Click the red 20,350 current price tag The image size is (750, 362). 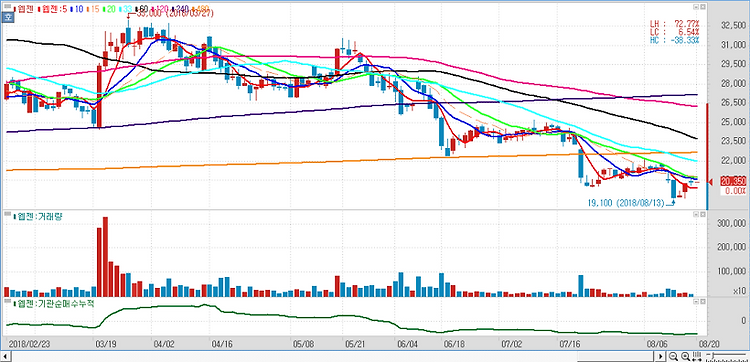tap(734, 182)
